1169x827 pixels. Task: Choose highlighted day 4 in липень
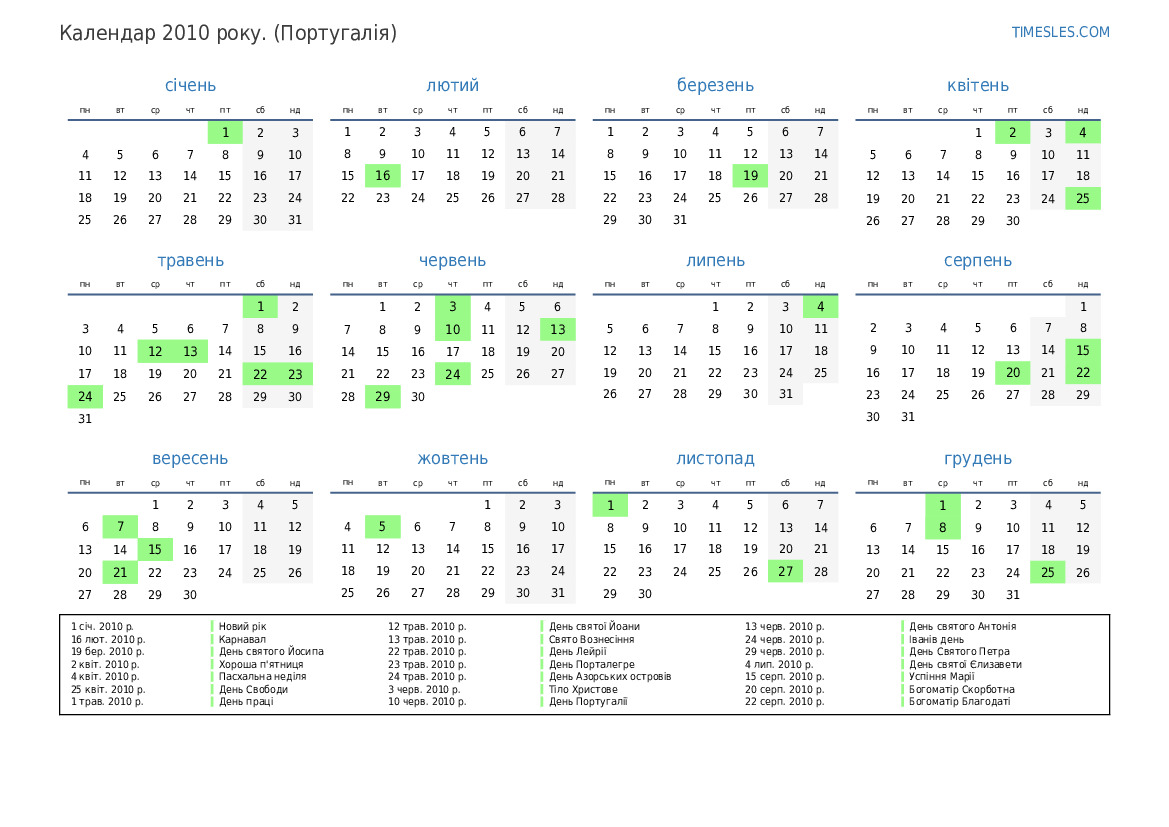click(x=820, y=307)
